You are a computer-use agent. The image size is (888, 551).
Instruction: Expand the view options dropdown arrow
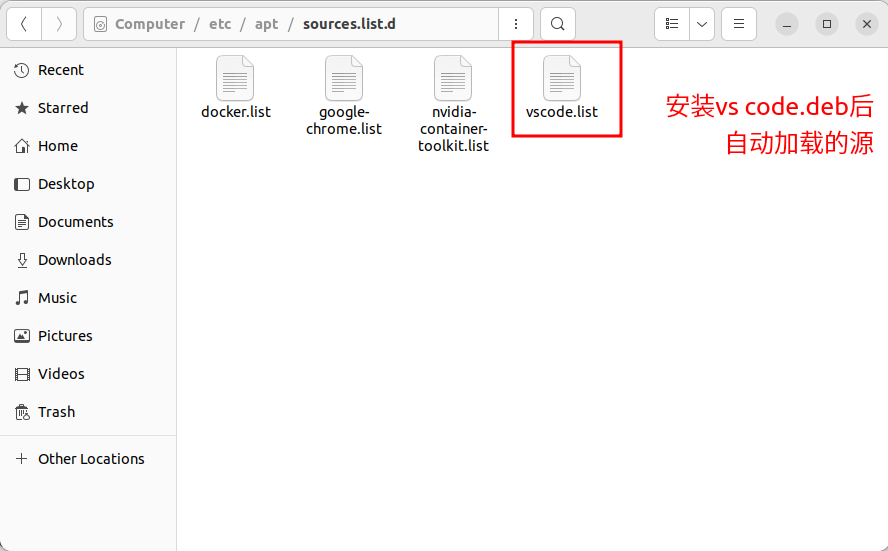pyautogui.click(x=702, y=24)
